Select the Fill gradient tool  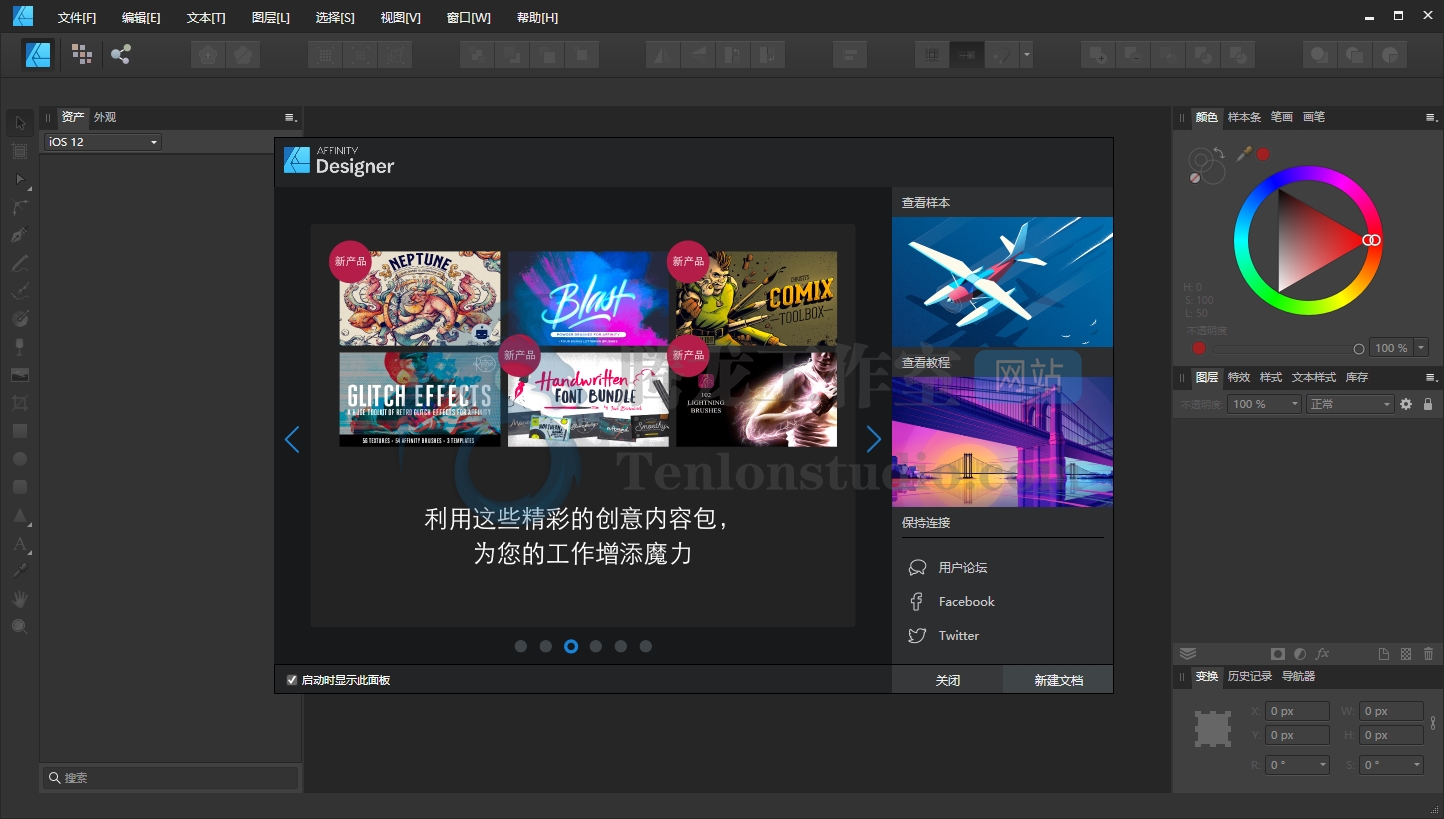pos(20,319)
